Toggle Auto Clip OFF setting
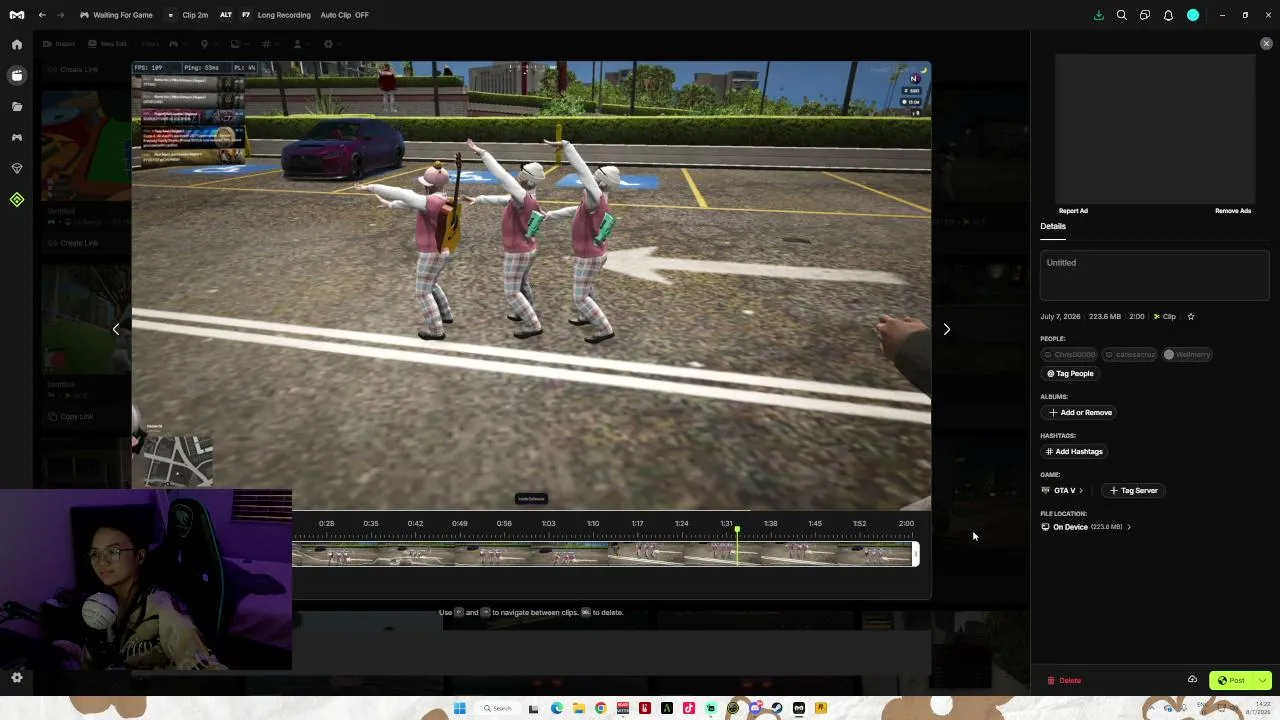 (344, 15)
